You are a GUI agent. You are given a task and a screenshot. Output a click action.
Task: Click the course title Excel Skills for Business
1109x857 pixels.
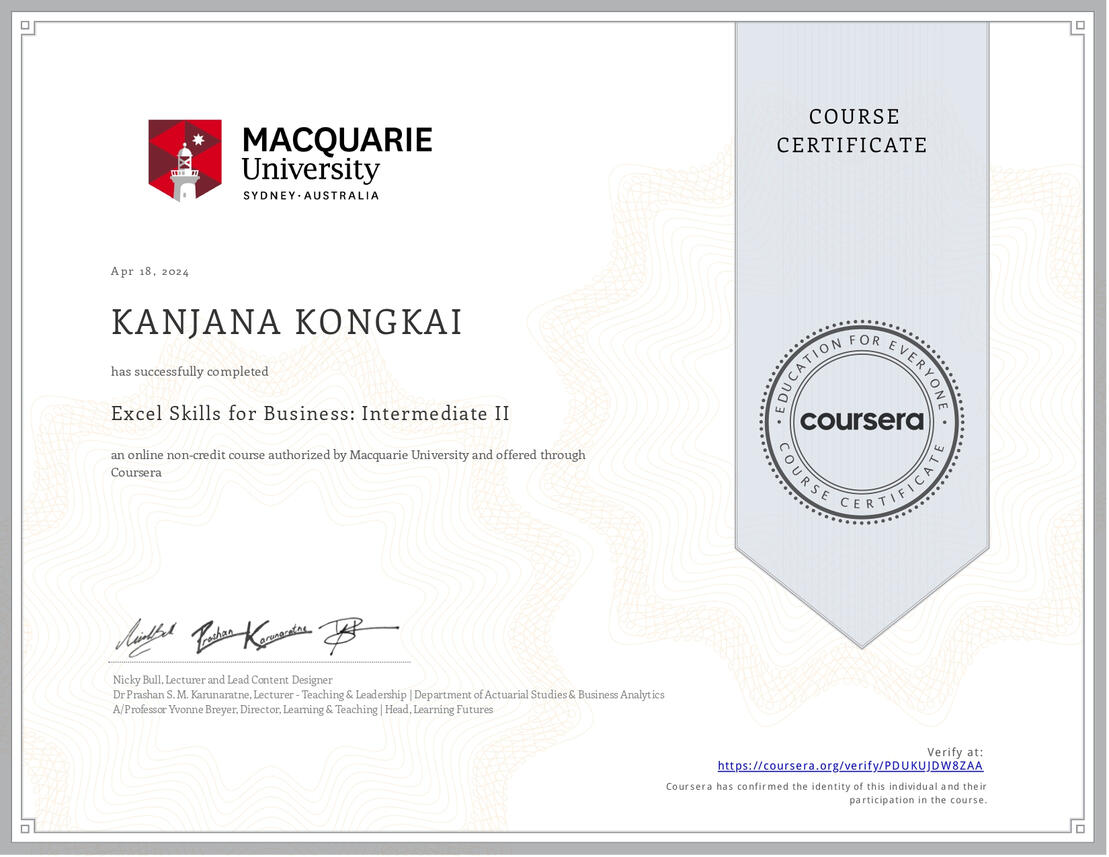(311, 413)
